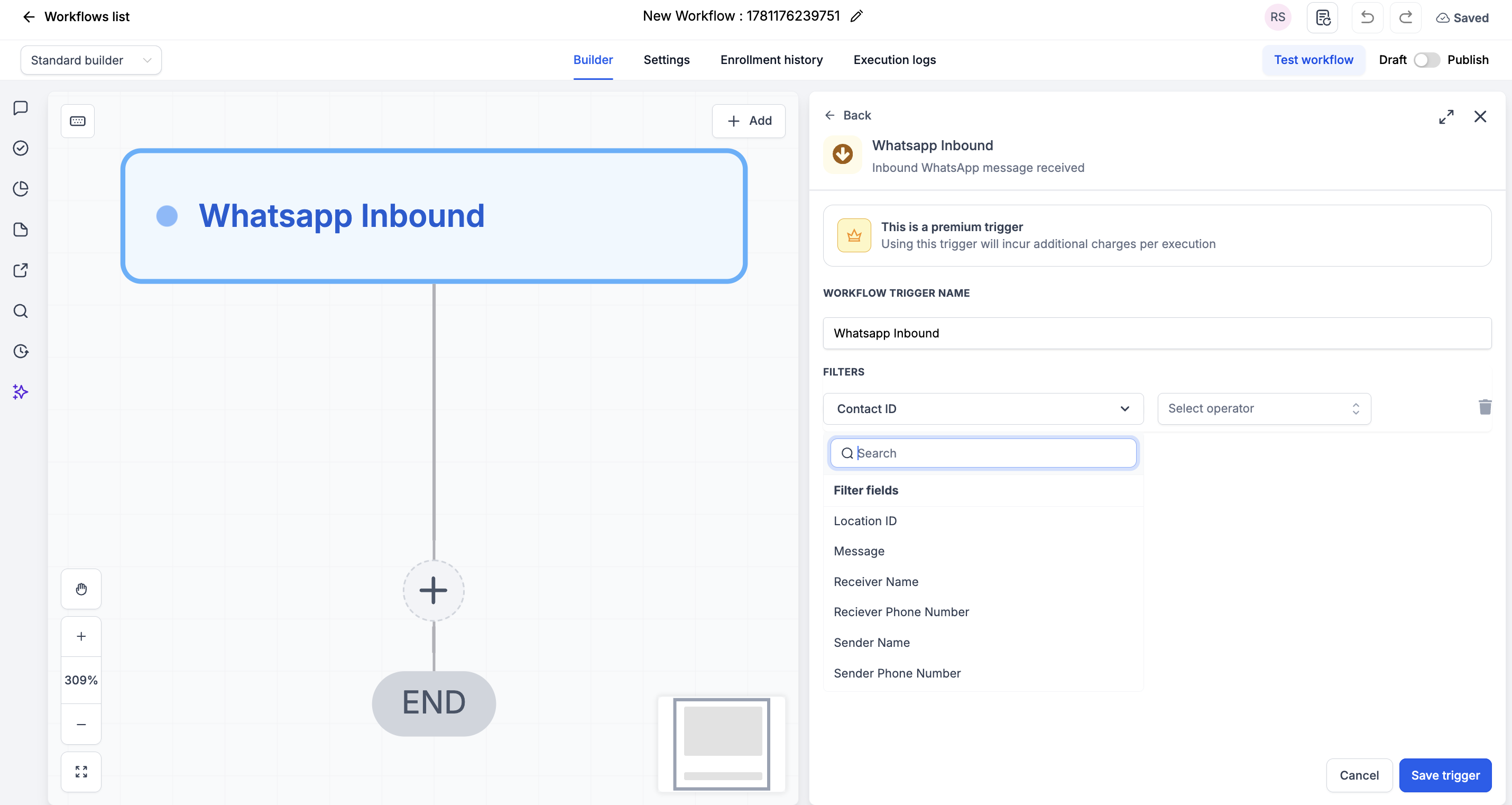The height and width of the screenshot is (805, 1512).
Task: Delete the filter with trash icon
Action: (1485, 407)
